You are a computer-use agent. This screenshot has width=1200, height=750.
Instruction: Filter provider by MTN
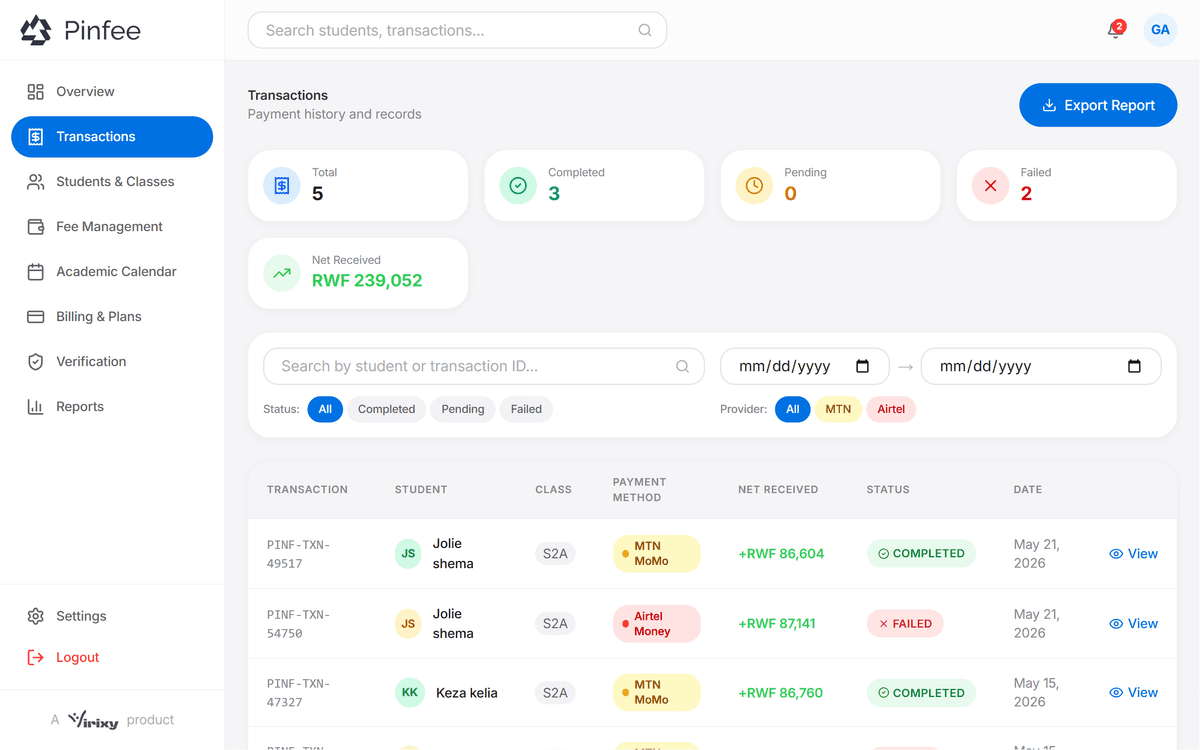838,409
